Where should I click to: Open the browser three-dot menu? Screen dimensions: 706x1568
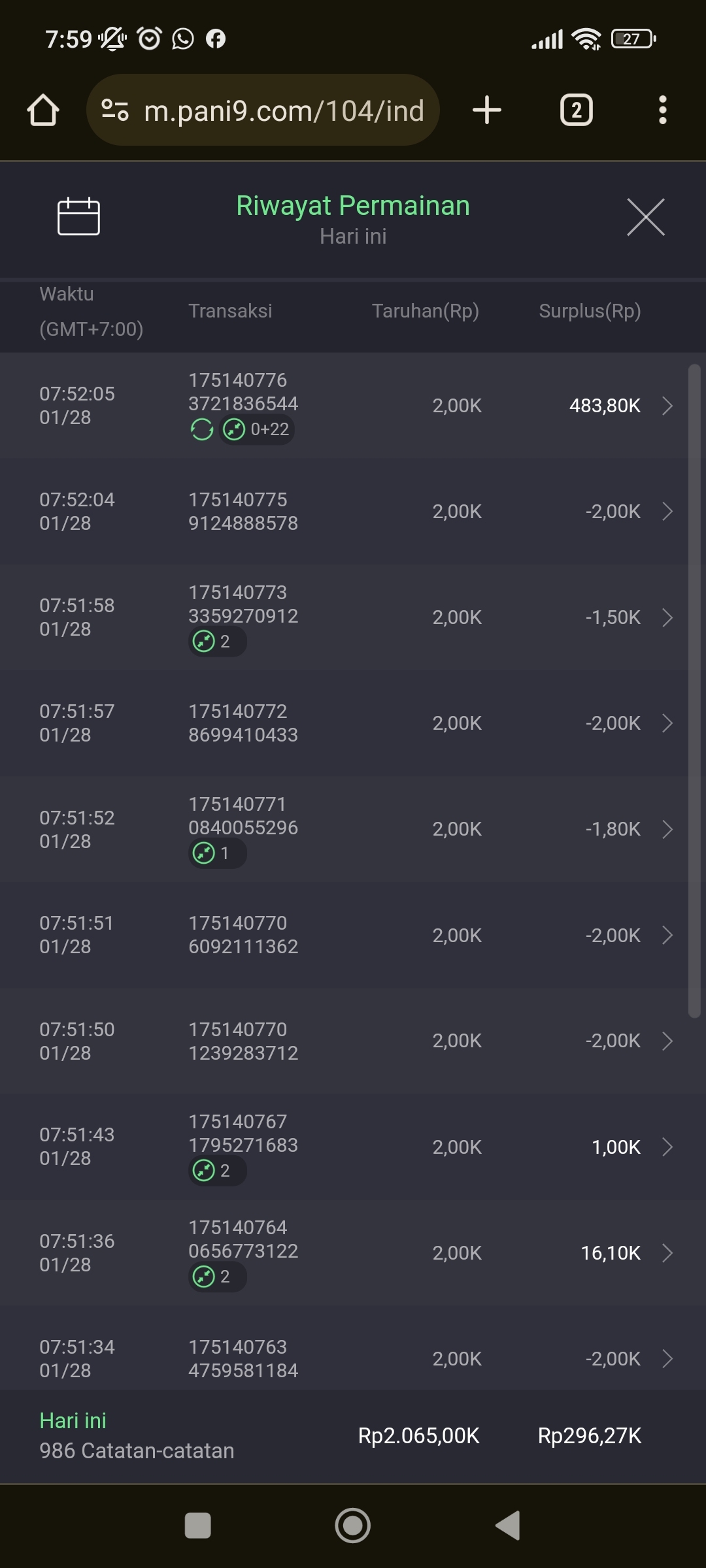click(x=662, y=110)
